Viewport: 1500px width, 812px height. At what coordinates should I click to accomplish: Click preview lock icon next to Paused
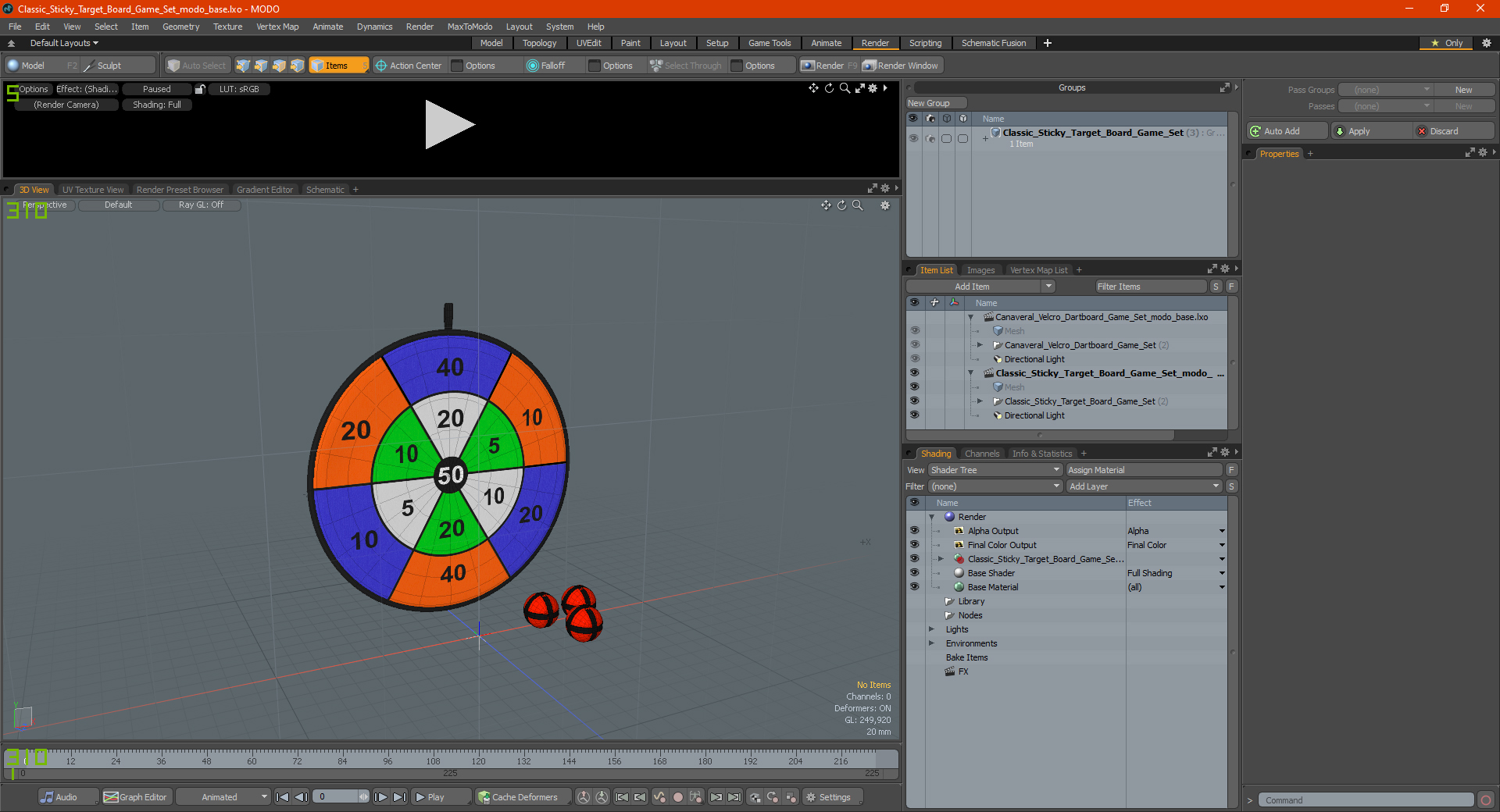pyautogui.click(x=200, y=89)
